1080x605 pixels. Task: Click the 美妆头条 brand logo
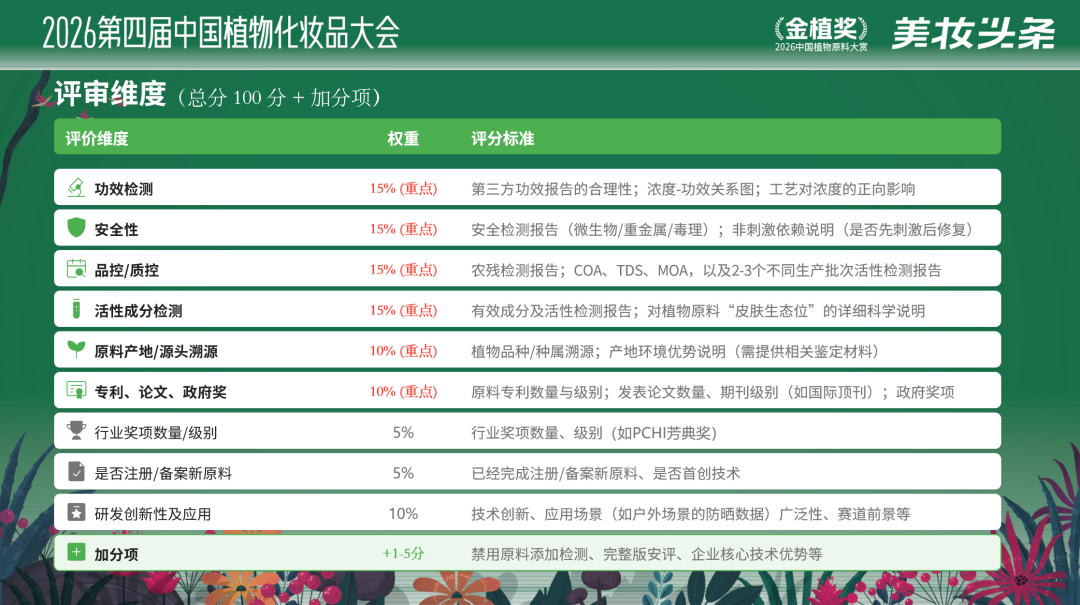point(973,32)
